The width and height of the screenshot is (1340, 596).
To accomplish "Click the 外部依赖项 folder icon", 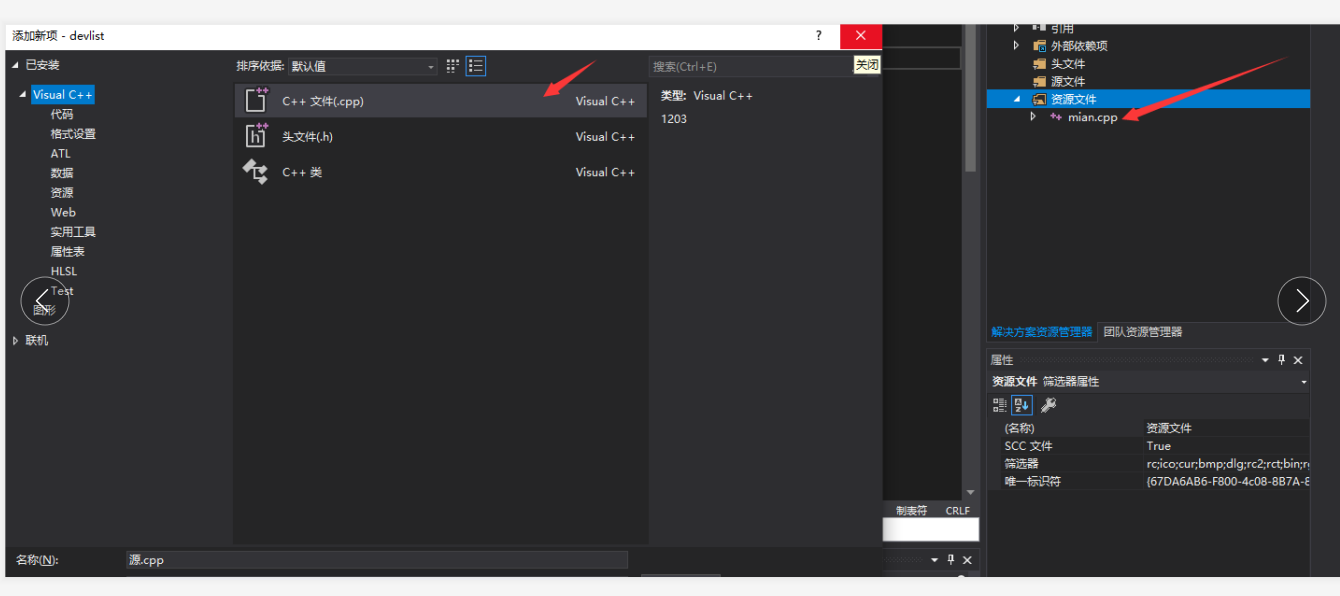I will (x=1040, y=46).
